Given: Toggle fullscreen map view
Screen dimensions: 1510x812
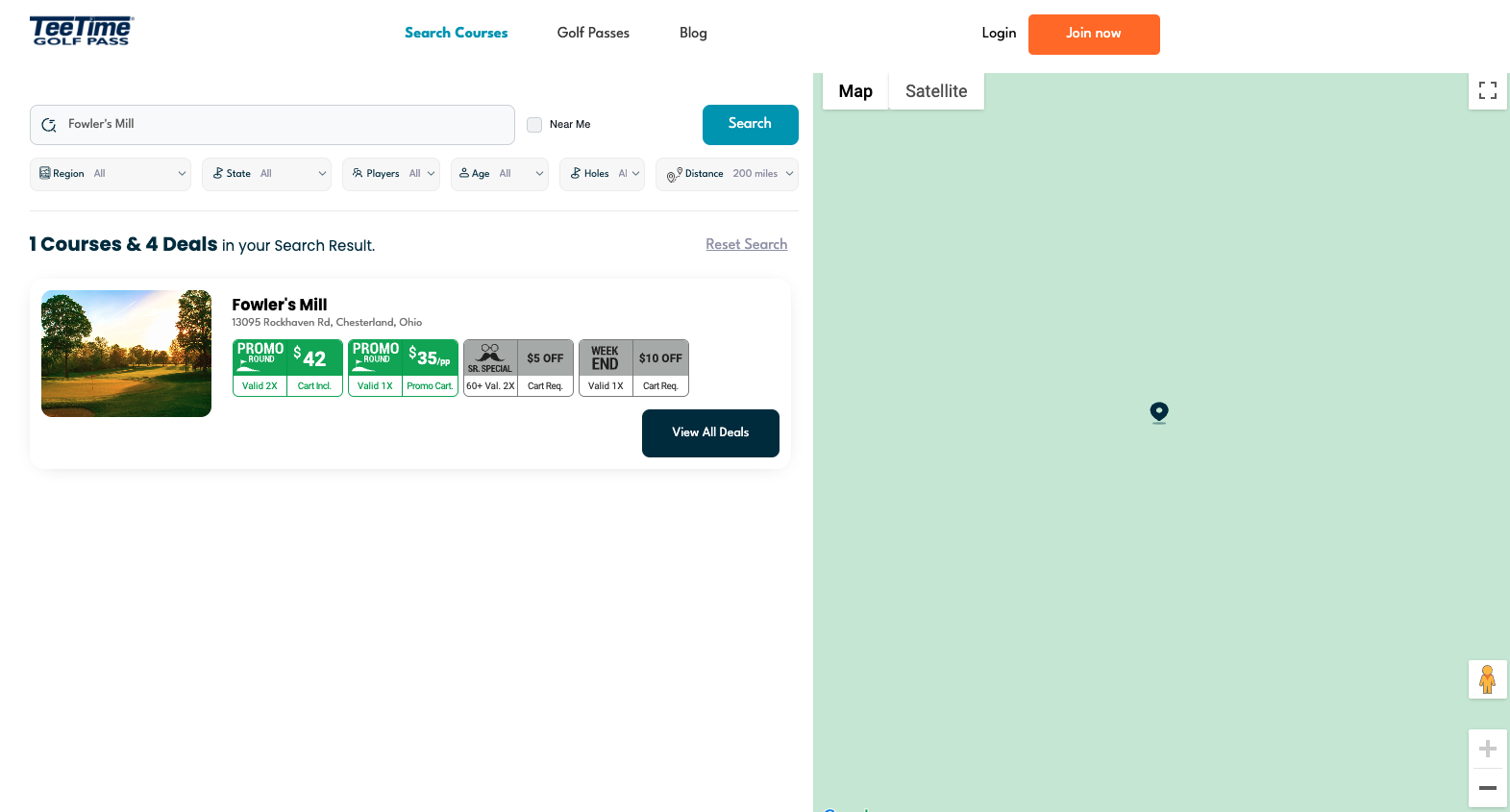Looking at the screenshot, I should pyautogui.click(x=1488, y=90).
